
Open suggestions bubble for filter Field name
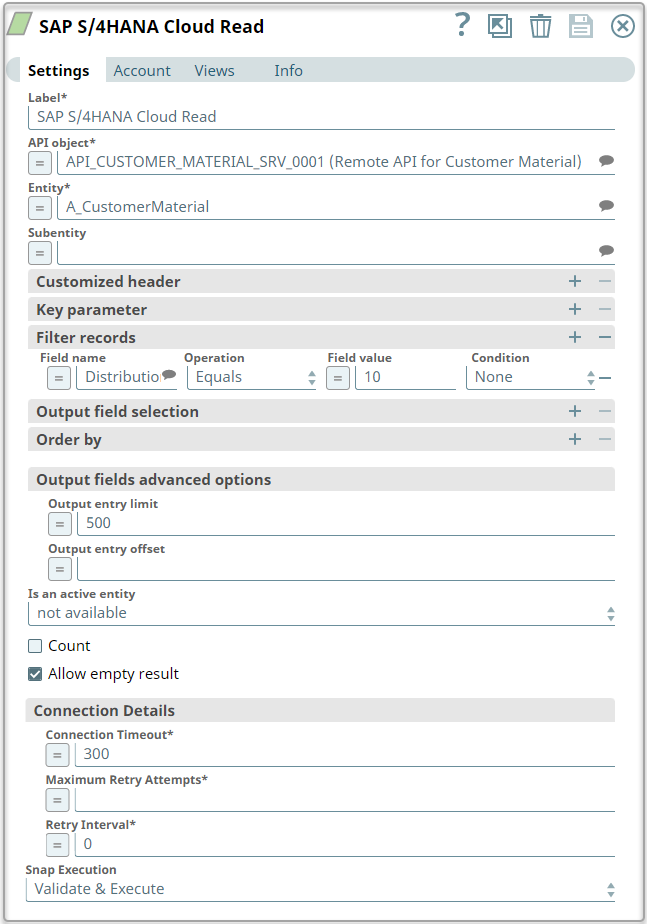coord(169,374)
